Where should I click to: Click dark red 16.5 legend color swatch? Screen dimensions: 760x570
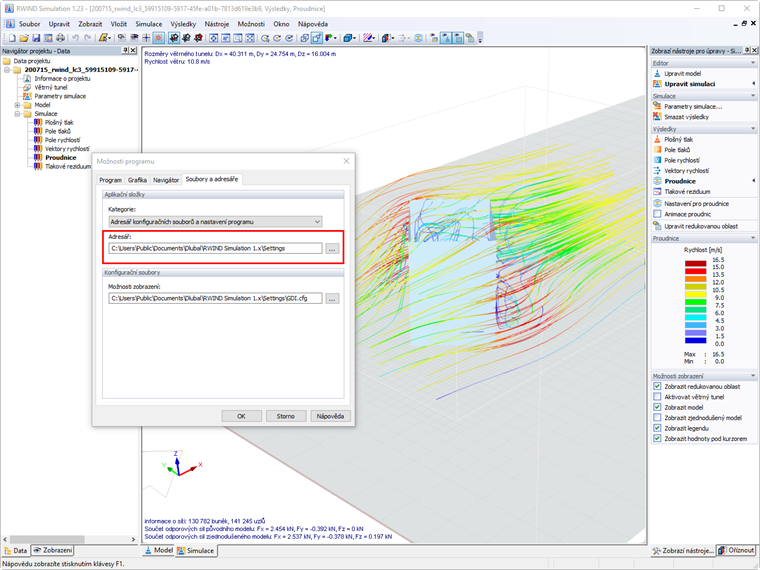click(x=695, y=264)
